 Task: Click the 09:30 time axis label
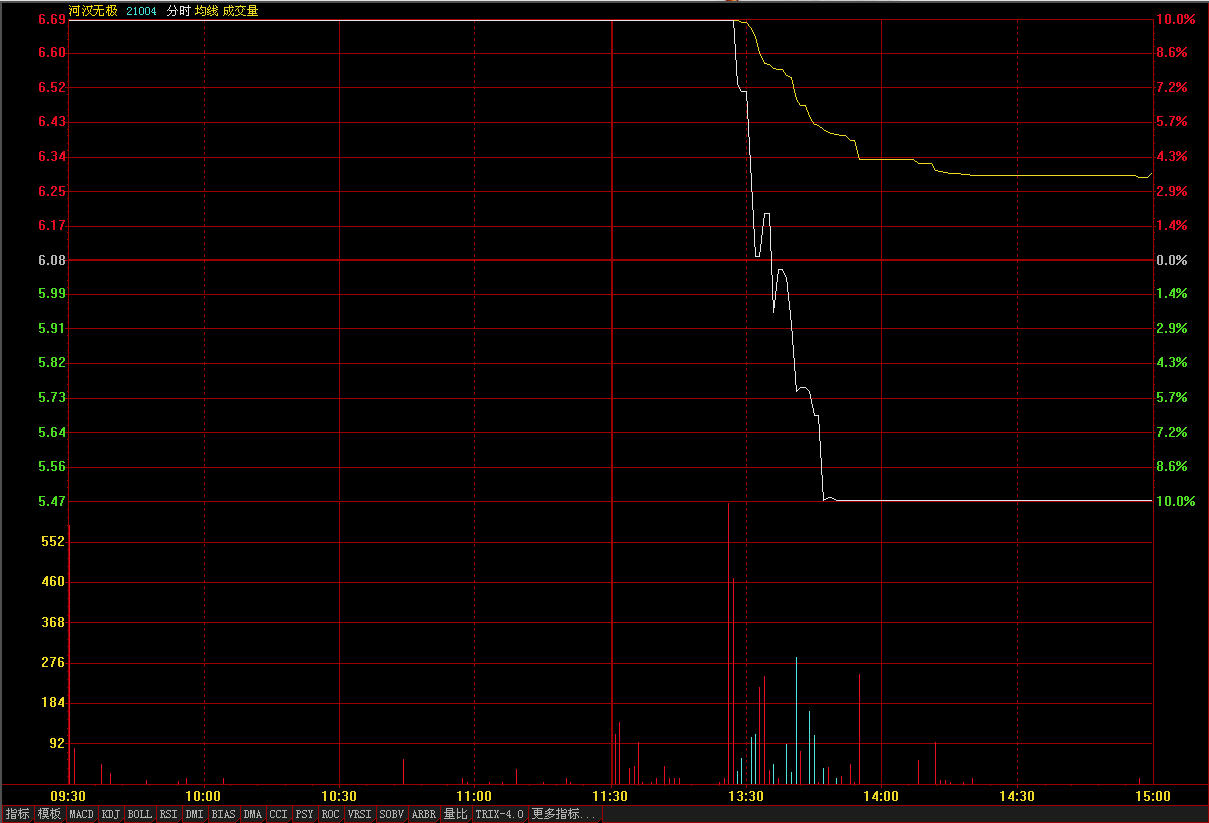[x=69, y=796]
